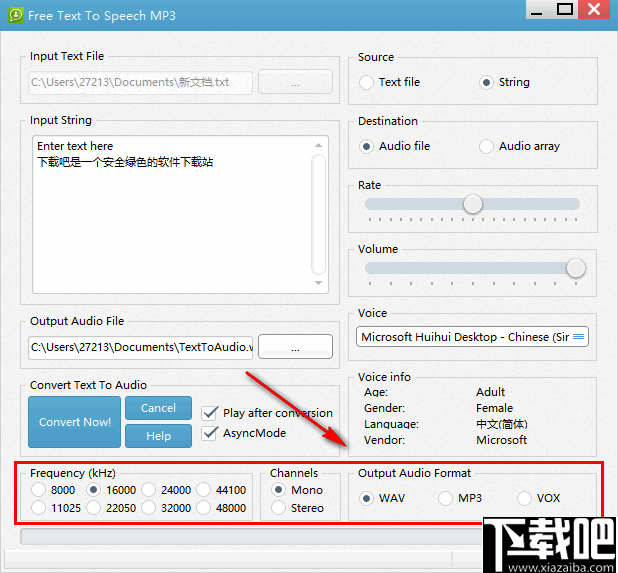The width and height of the screenshot is (618, 573).
Task: Click the 'Enter text here' line
Action: pos(75,146)
